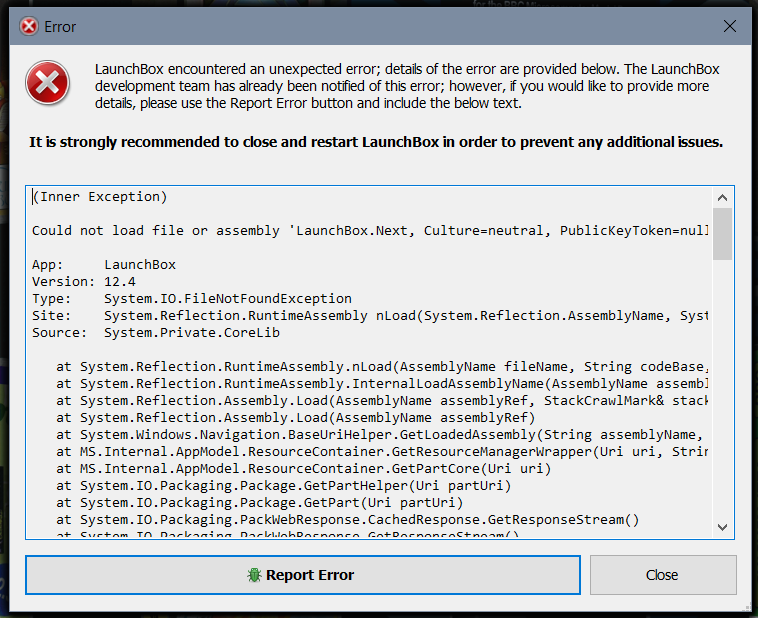Close the Error dialog with the X
This screenshot has height=618, width=758.
(x=729, y=26)
